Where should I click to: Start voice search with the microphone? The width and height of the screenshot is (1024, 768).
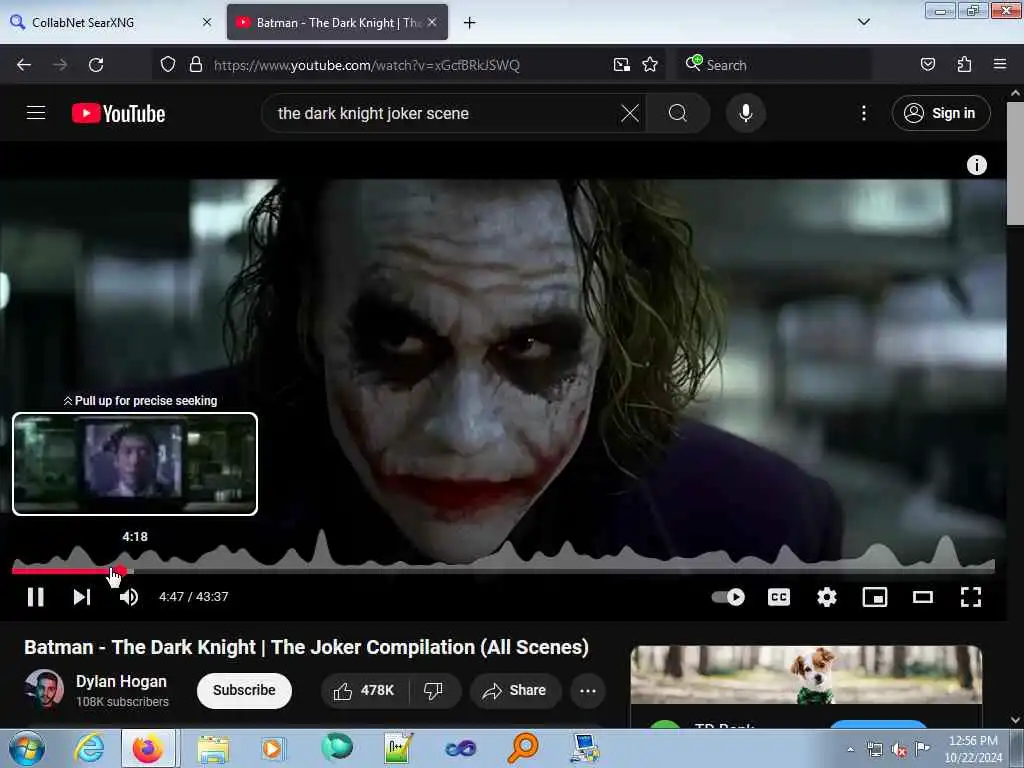pos(745,113)
